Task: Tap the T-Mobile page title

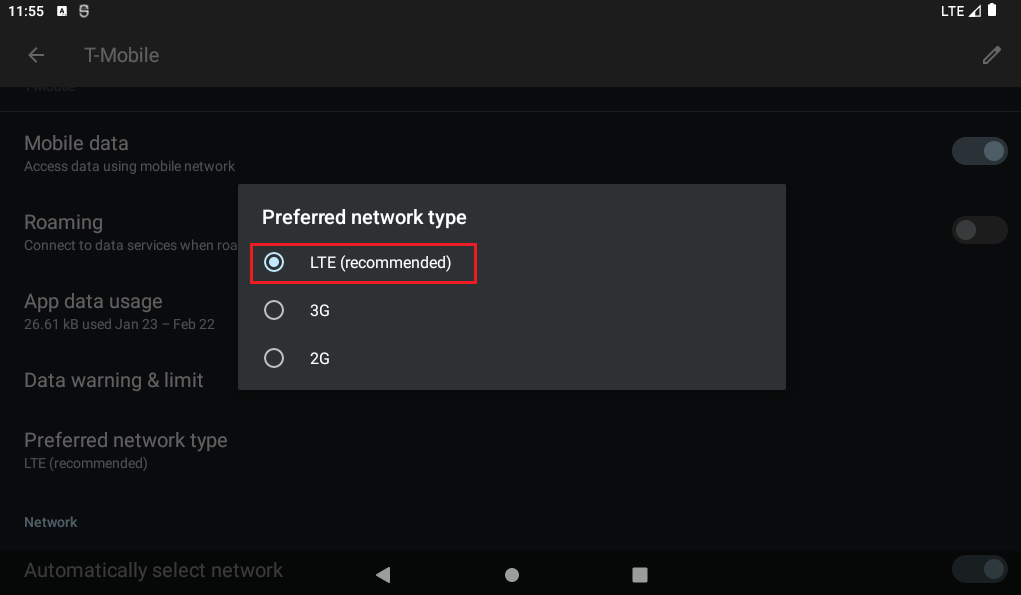Action: click(122, 55)
